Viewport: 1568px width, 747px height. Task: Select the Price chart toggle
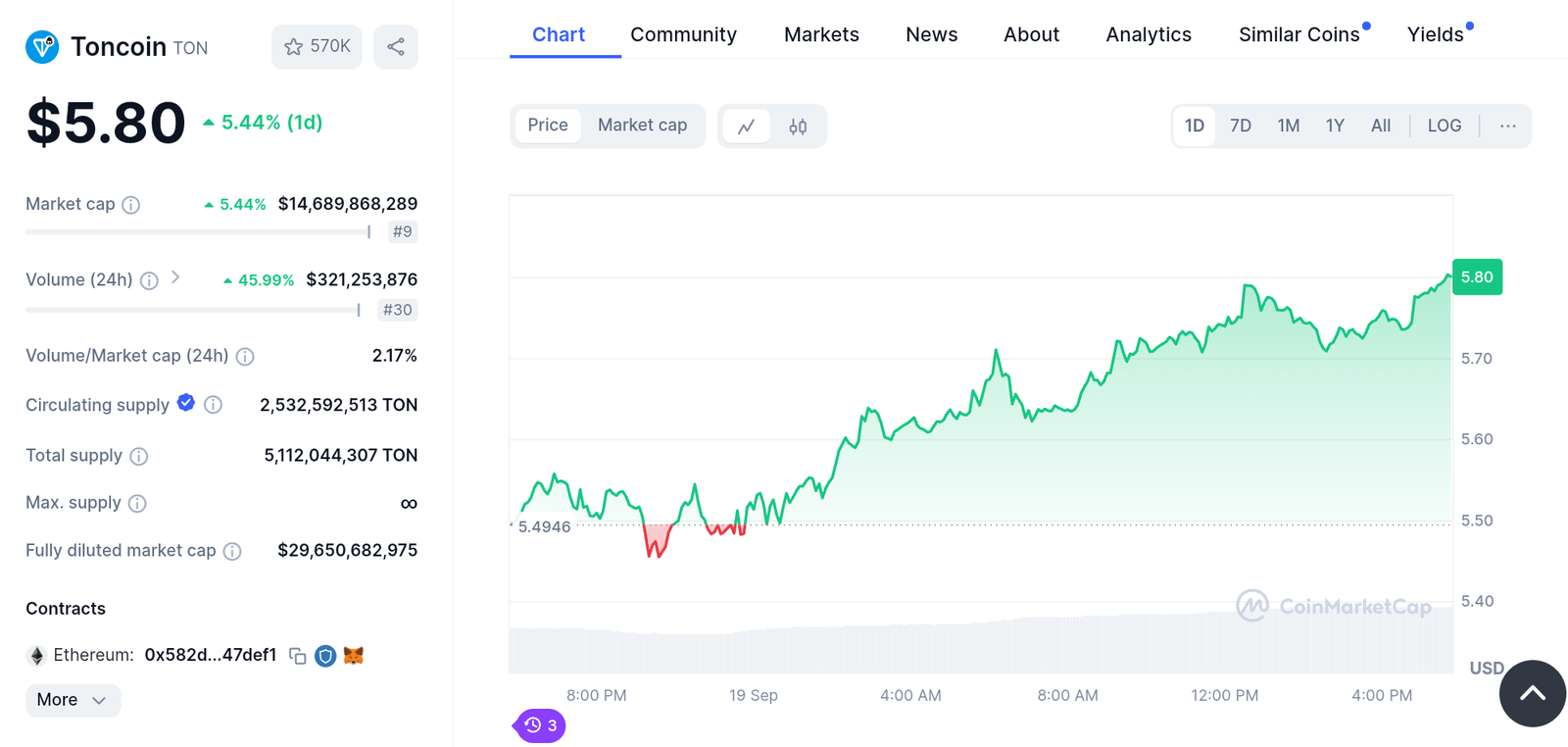[x=548, y=125]
